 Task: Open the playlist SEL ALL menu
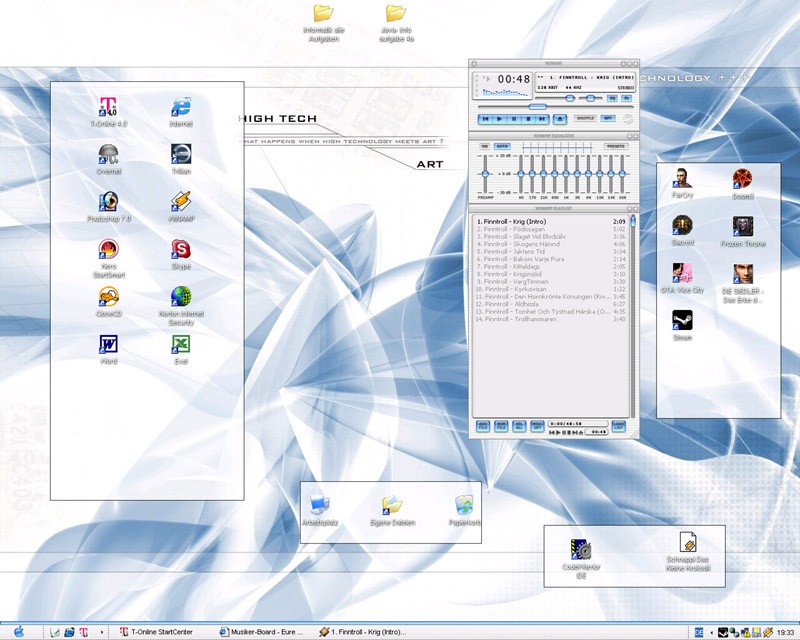(519, 426)
